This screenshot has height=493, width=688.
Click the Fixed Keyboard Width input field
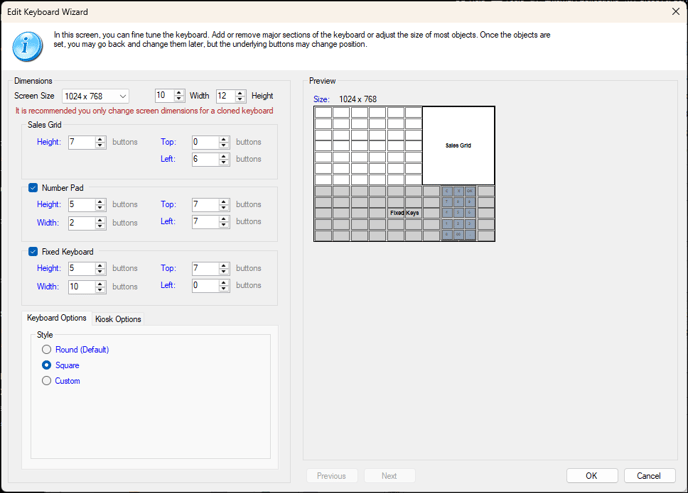click(81, 287)
